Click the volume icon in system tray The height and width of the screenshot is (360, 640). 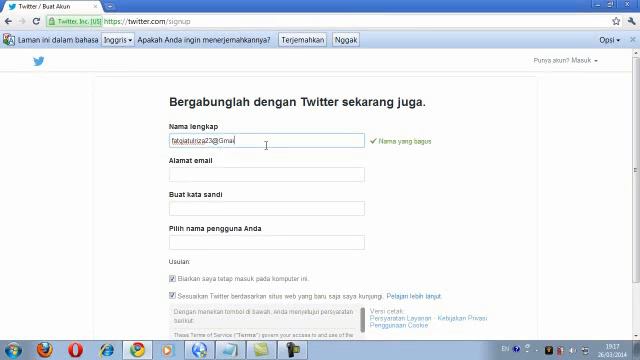(573, 350)
